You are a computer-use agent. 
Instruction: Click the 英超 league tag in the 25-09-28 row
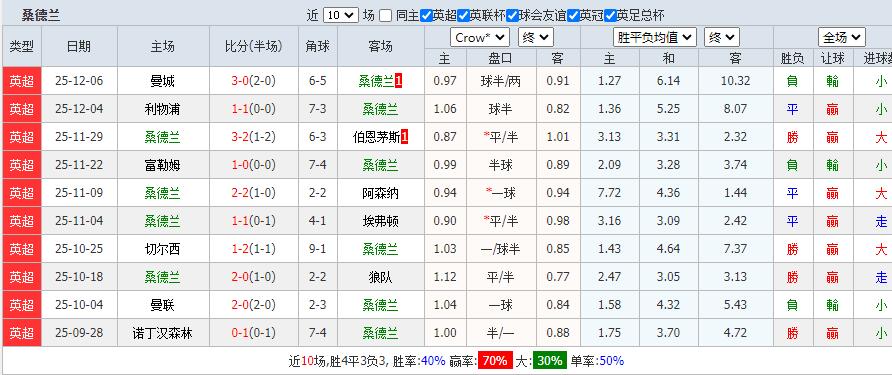(x=22, y=332)
